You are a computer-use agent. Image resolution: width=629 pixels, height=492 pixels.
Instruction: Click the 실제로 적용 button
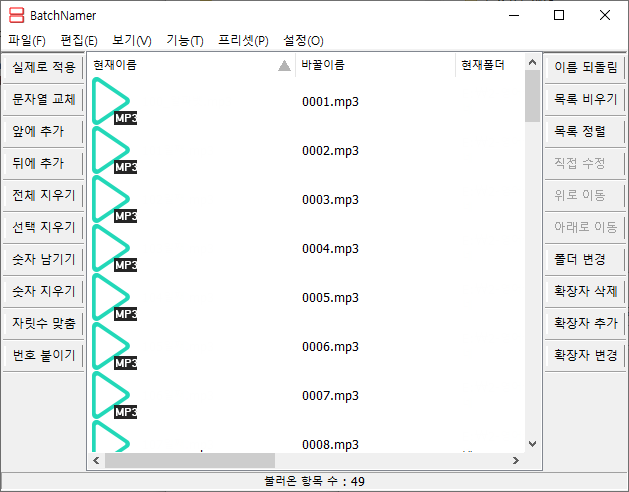pyautogui.click(x=43, y=67)
